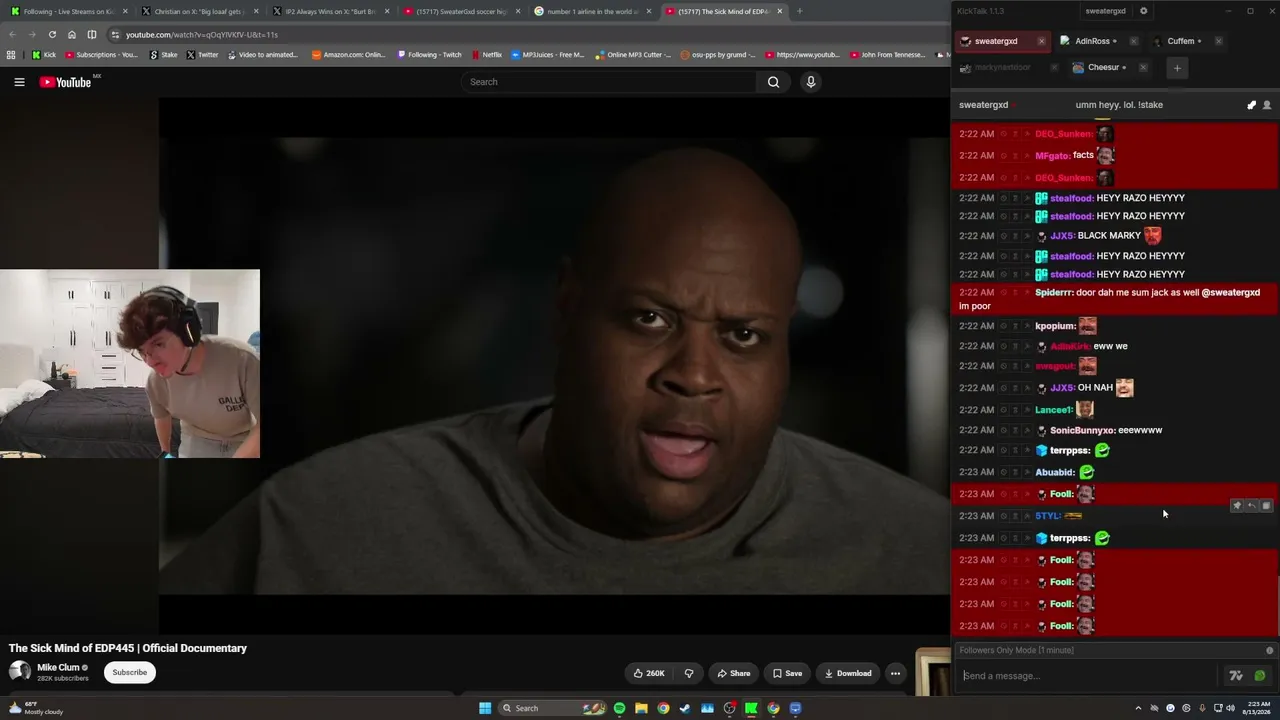Click the Share button under video
Screen dimensions: 1280x720
734,673
